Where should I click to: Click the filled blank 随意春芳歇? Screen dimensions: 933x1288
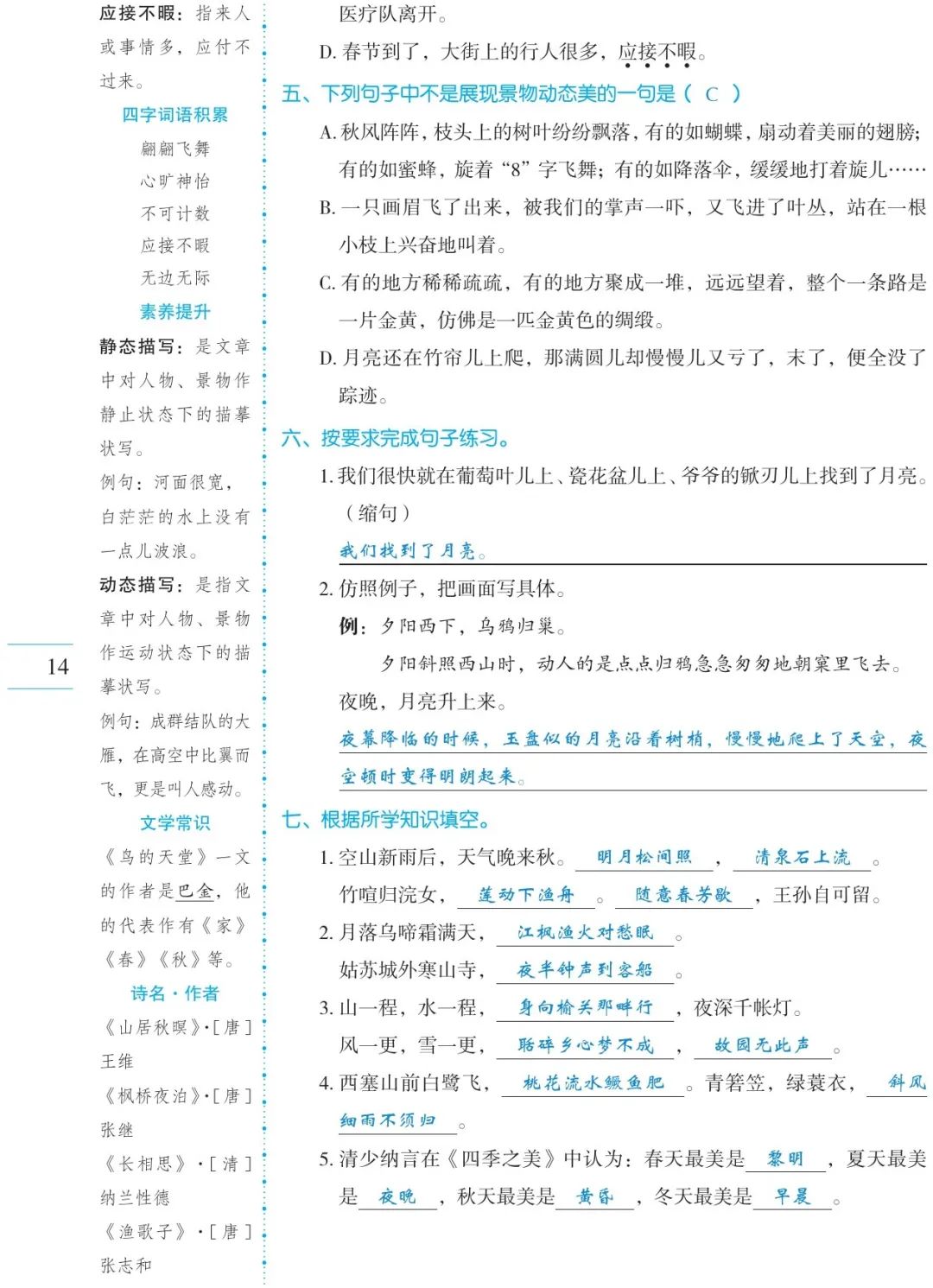click(683, 895)
